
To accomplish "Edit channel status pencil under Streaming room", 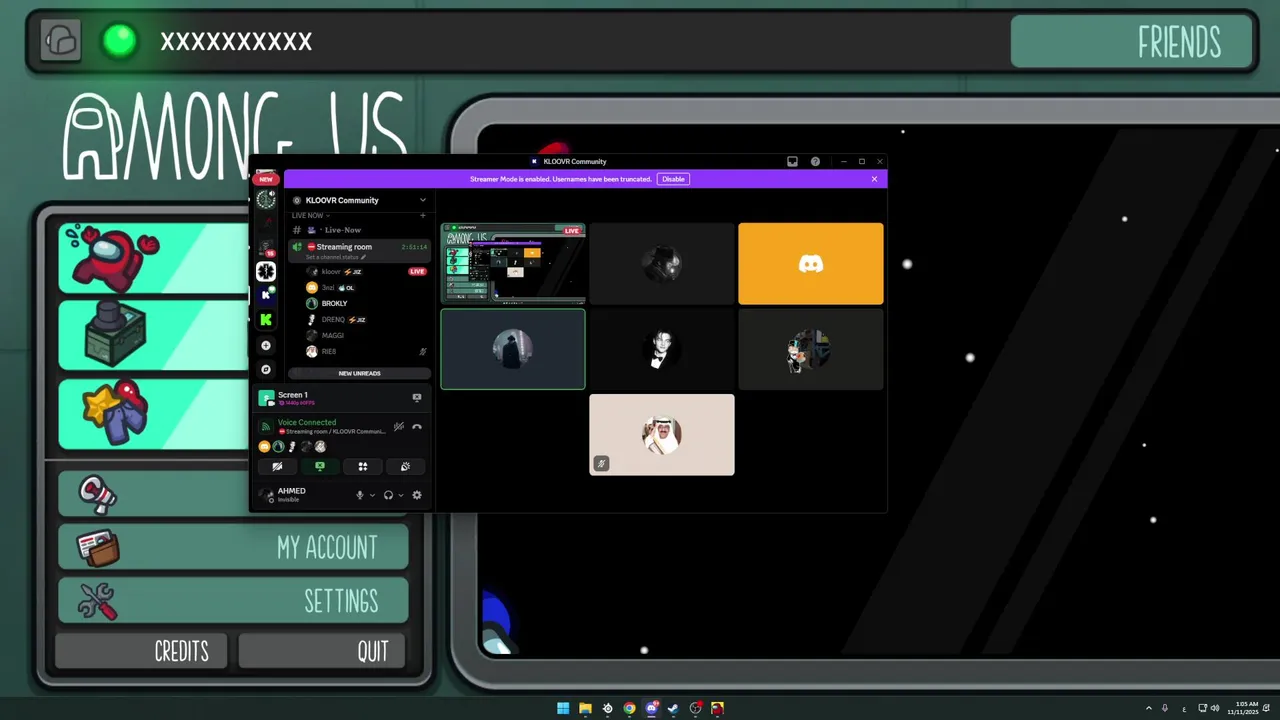I will click(364, 258).
